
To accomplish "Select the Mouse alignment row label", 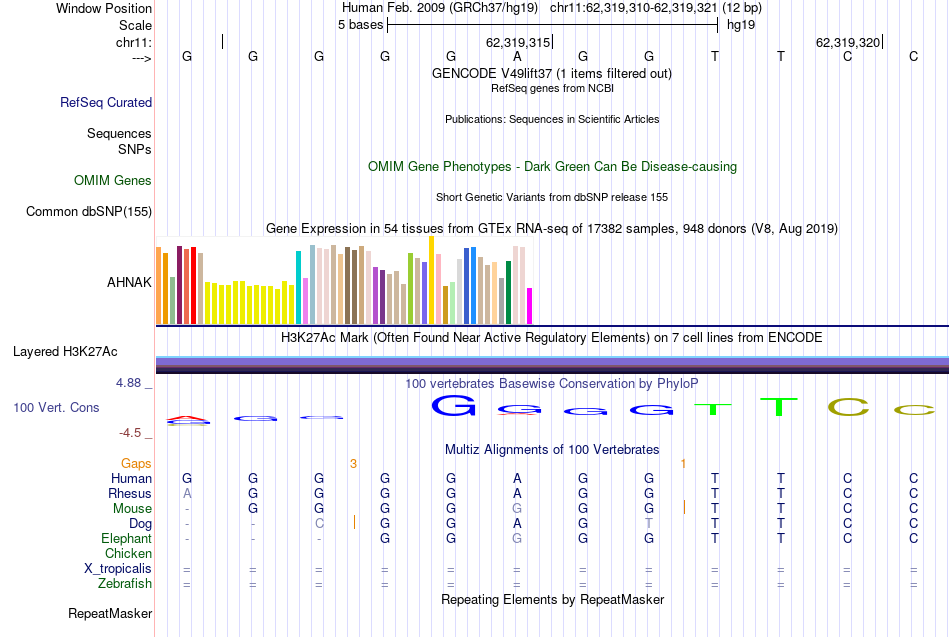I will coord(132,509).
